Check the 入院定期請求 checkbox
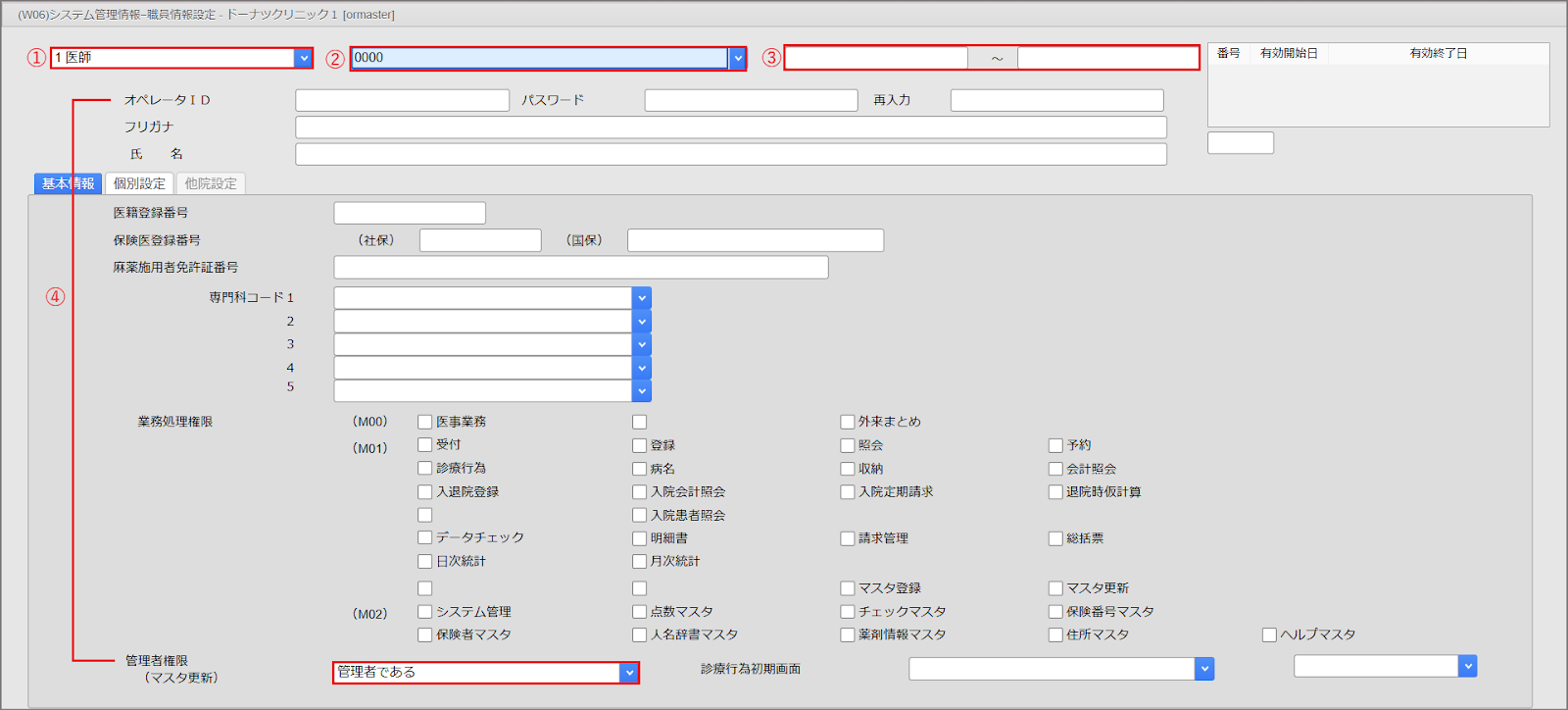1568x710 pixels. (x=848, y=492)
